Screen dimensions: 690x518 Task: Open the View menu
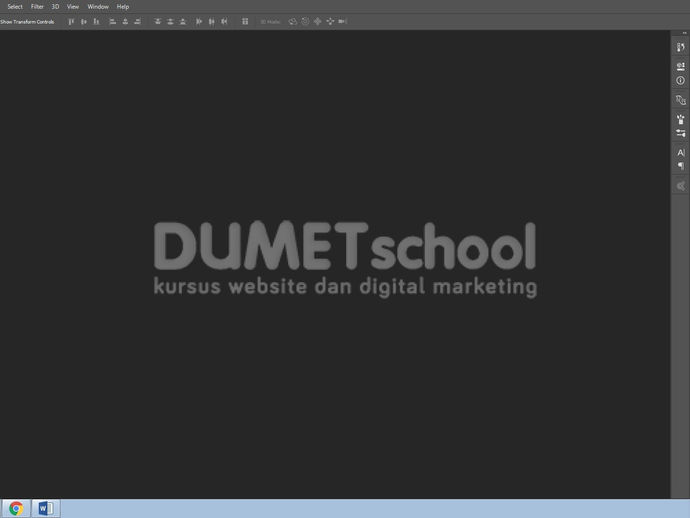tap(73, 7)
